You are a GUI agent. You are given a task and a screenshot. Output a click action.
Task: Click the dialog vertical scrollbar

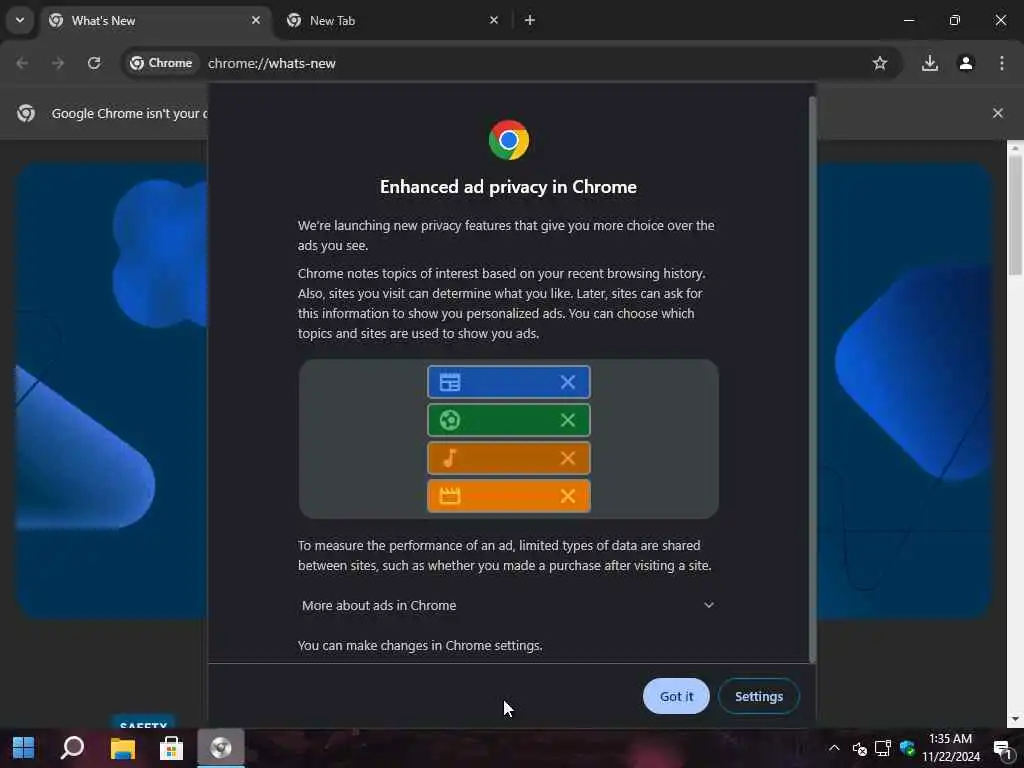click(x=812, y=379)
